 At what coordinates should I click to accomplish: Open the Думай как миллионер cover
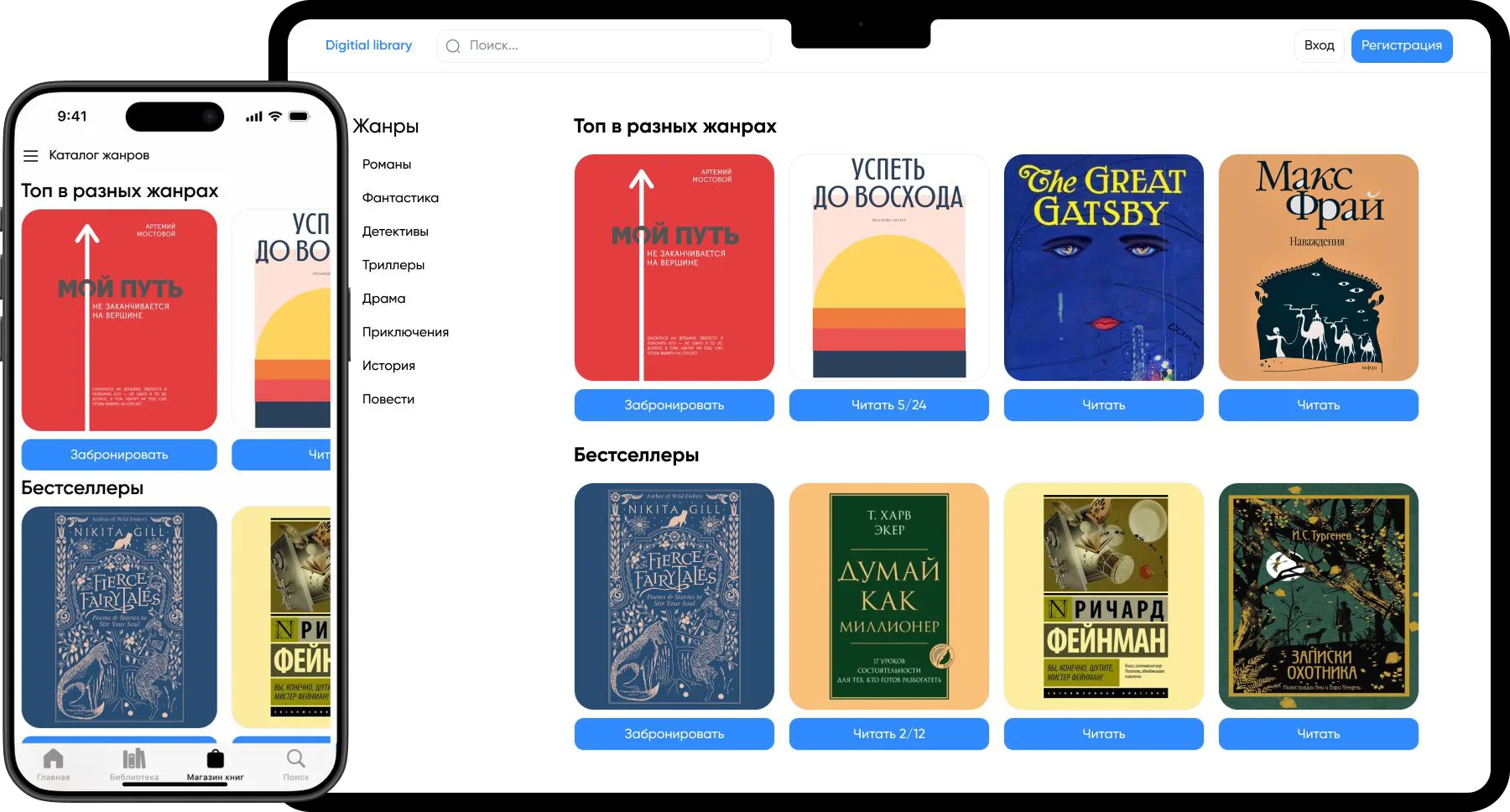[x=889, y=596]
